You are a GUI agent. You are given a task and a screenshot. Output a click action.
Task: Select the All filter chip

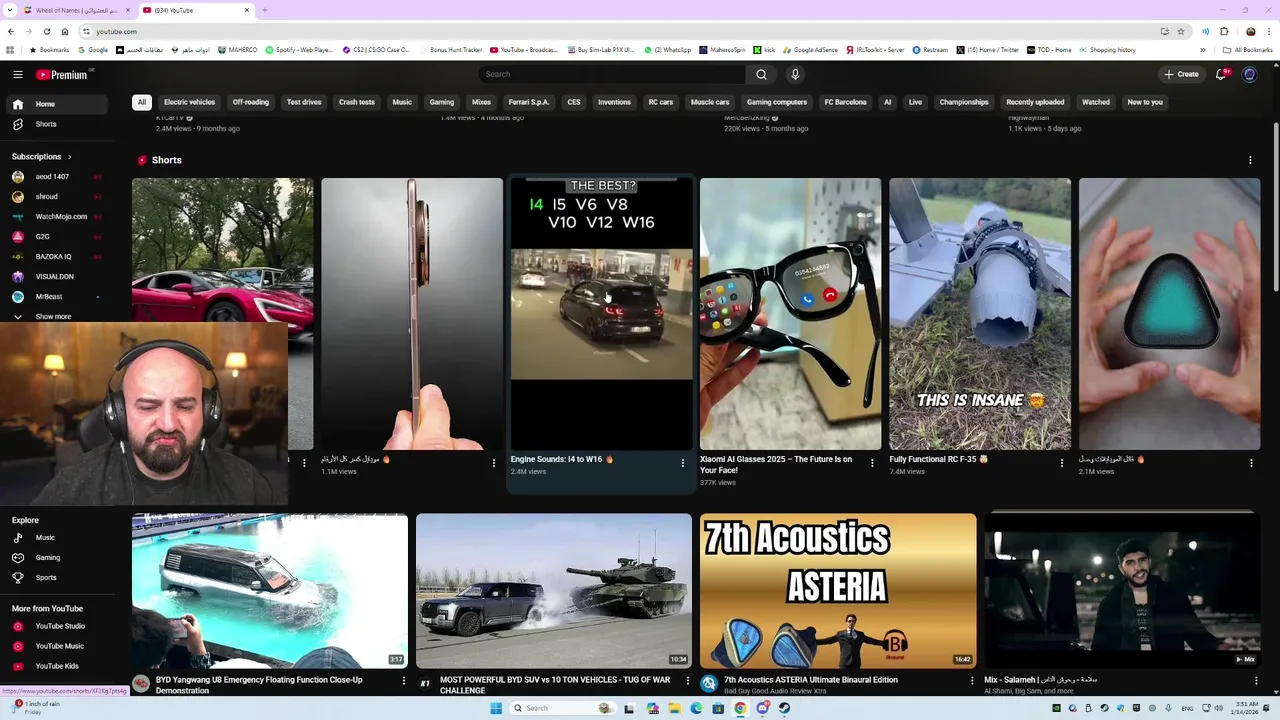coord(142,102)
